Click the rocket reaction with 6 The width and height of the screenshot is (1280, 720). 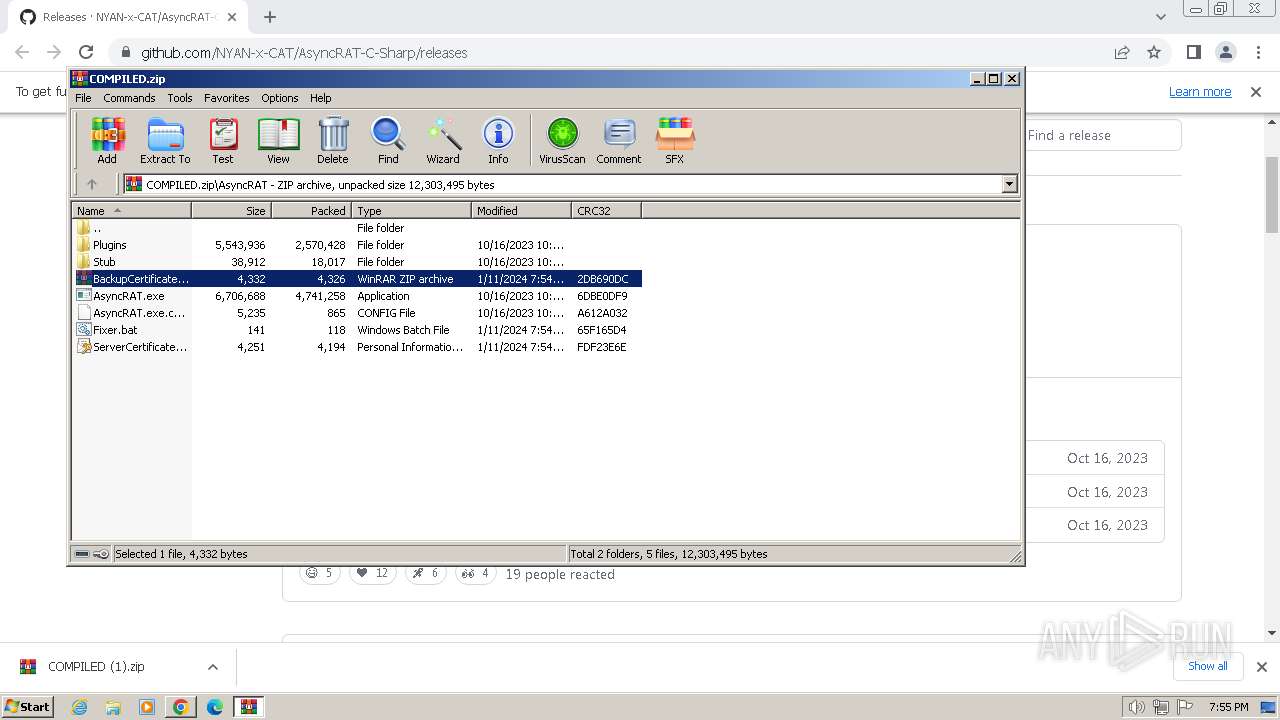pyautogui.click(x=425, y=573)
